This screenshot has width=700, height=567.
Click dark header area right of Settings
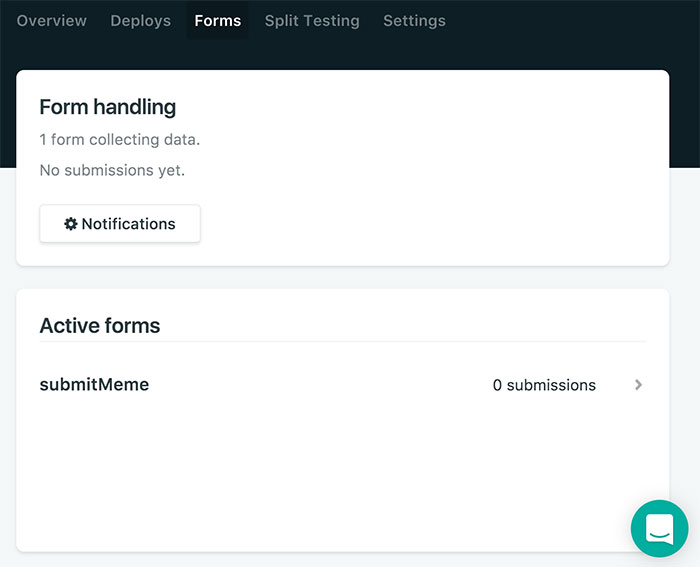click(570, 21)
